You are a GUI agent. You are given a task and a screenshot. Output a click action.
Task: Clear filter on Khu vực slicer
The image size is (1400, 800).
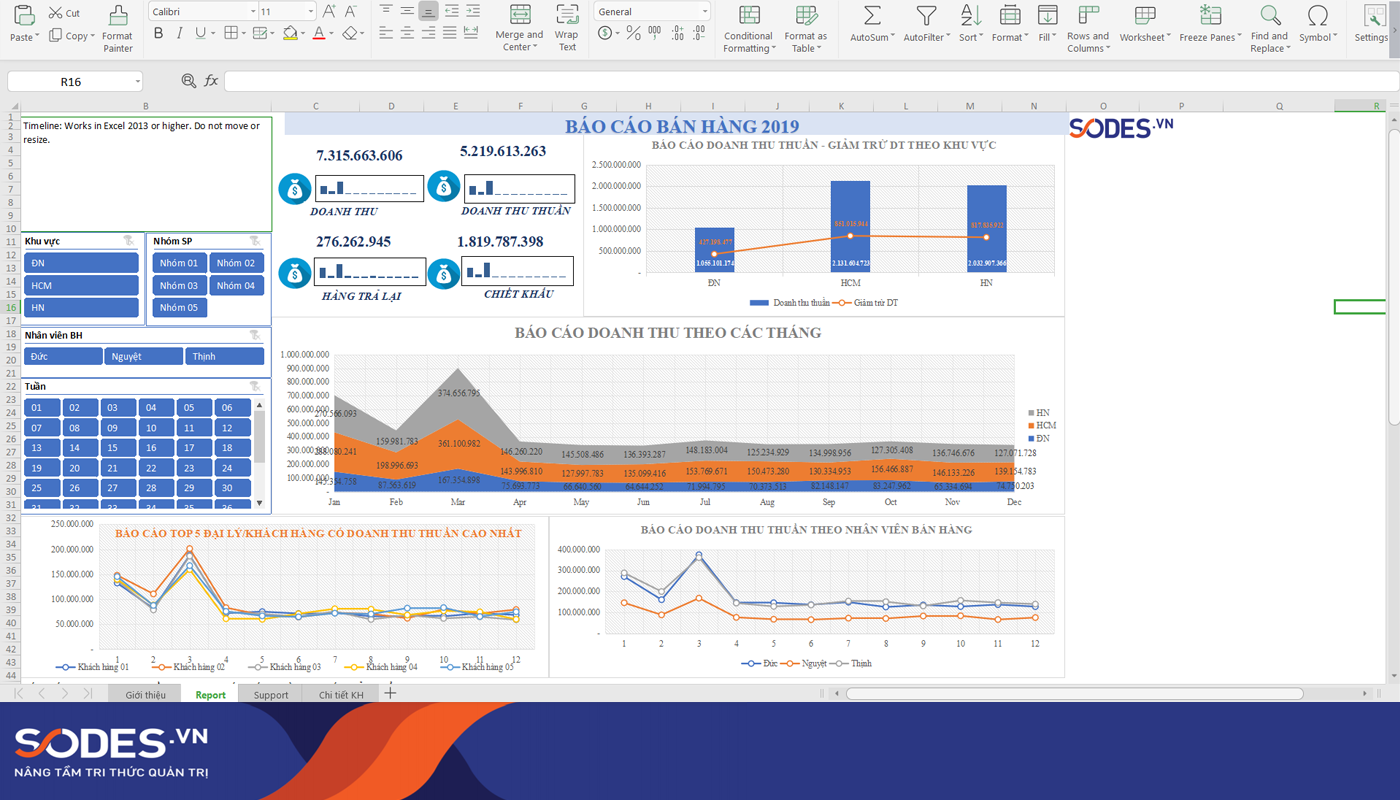pyautogui.click(x=129, y=241)
